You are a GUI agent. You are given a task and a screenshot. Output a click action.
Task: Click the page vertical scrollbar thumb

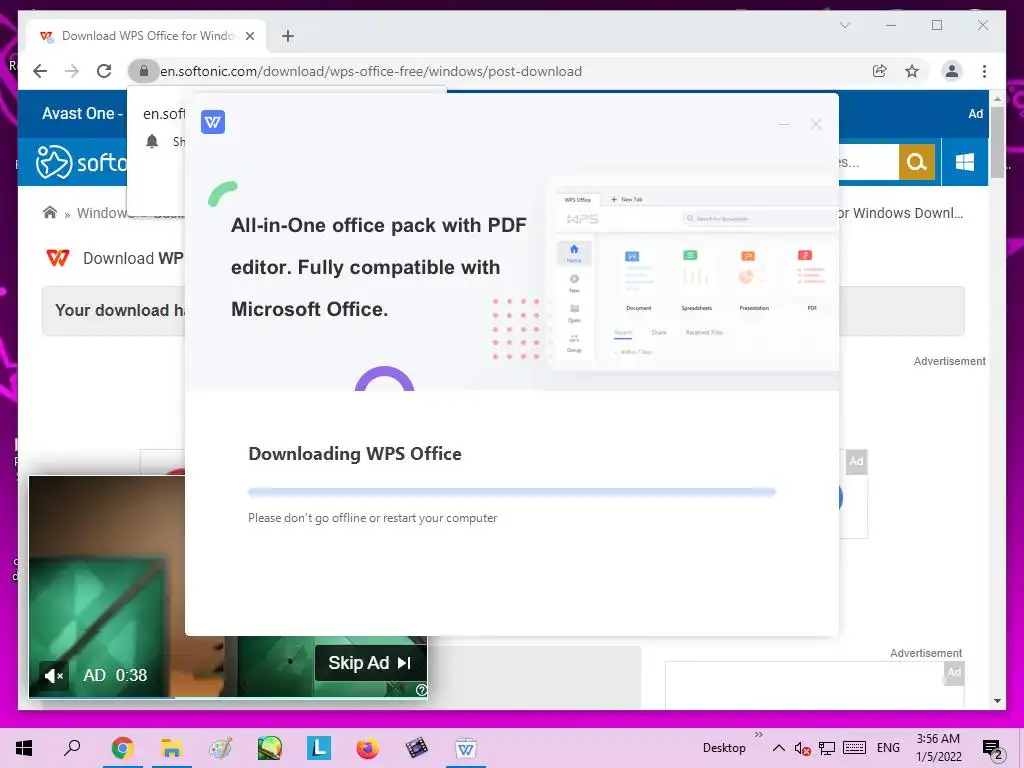click(997, 142)
